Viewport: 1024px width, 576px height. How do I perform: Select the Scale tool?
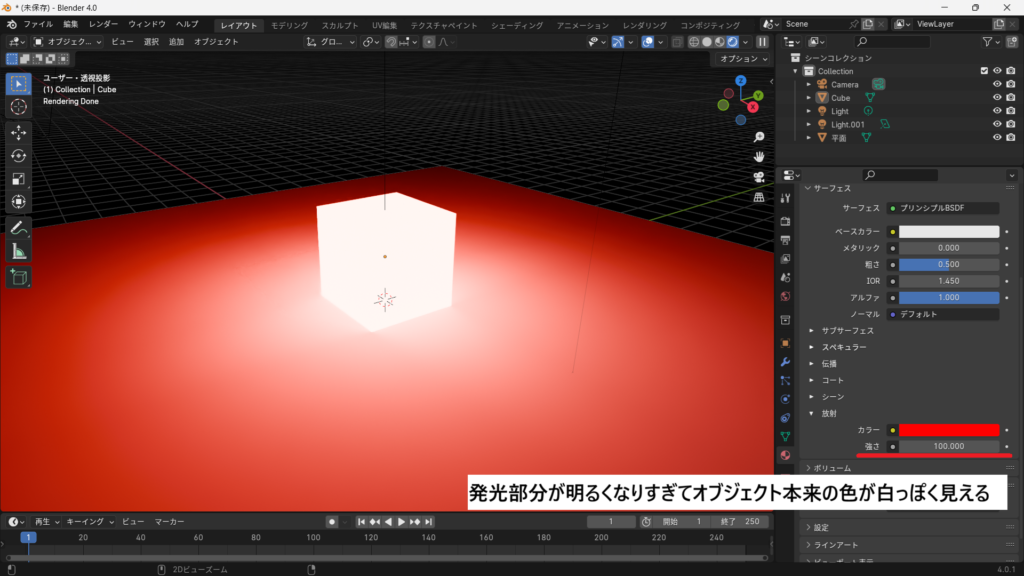pos(18,179)
